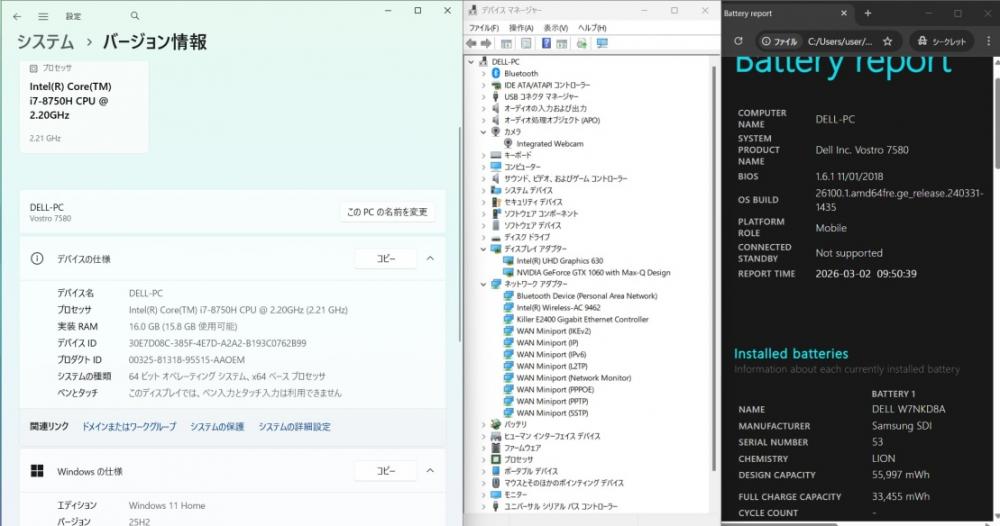Select サウンド、ビデオ、およびゲーム コントローラー node
Viewport: 1000px width, 526px height.
566,179
